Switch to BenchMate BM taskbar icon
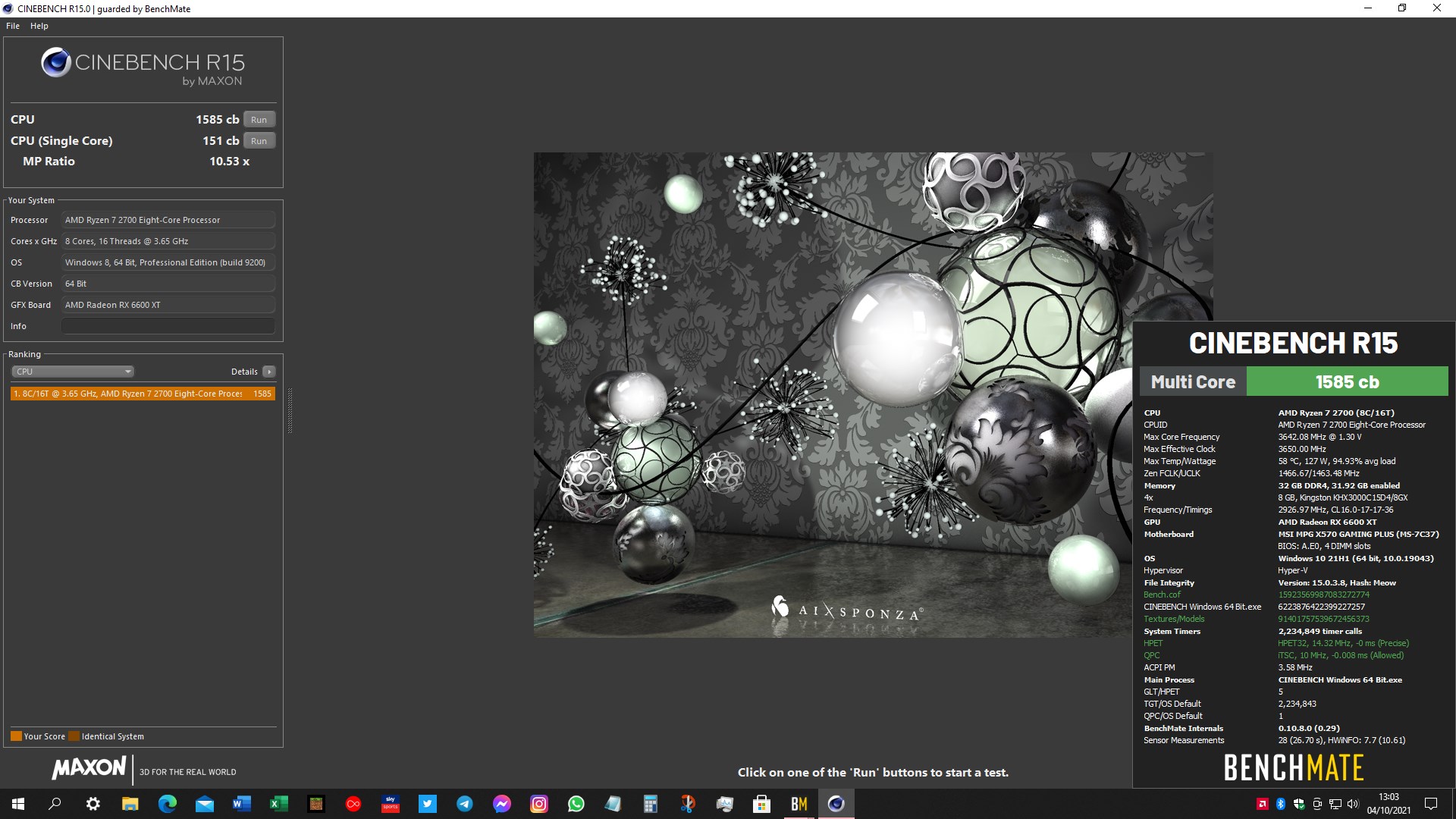 pyautogui.click(x=799, y=804)
